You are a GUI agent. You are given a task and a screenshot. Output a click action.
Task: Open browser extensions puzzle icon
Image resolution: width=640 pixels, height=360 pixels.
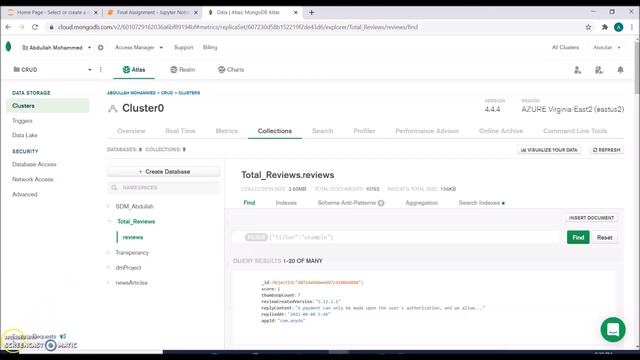click(x=604, y=27)
